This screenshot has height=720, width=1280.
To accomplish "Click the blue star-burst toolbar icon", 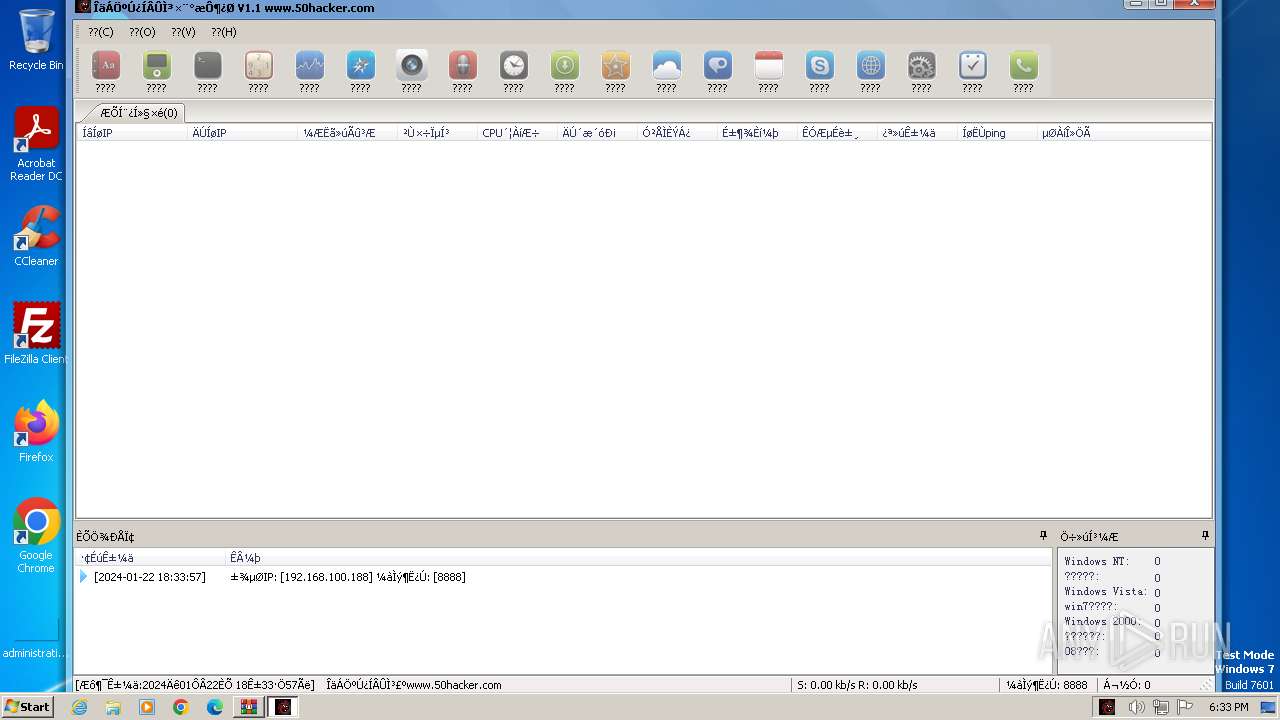I will point(361,66).
